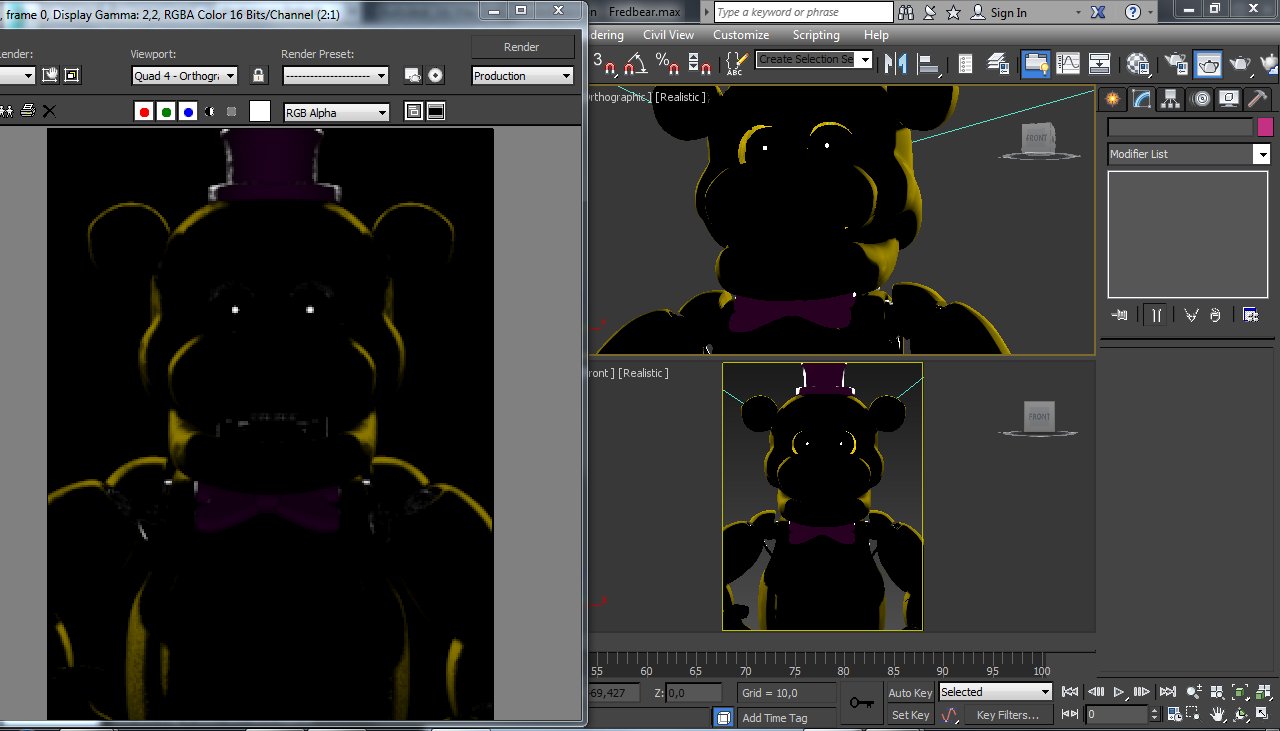
Task: Open the Selected key mode dropdown
Action: pos(995,692)
